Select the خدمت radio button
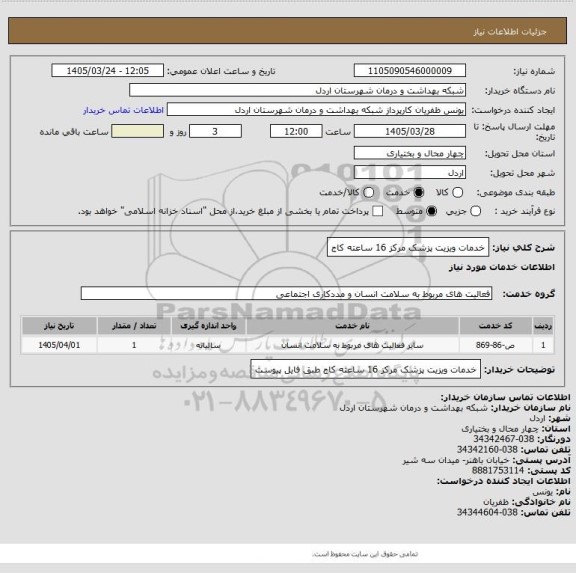576x573 pixels. [419, 192]
